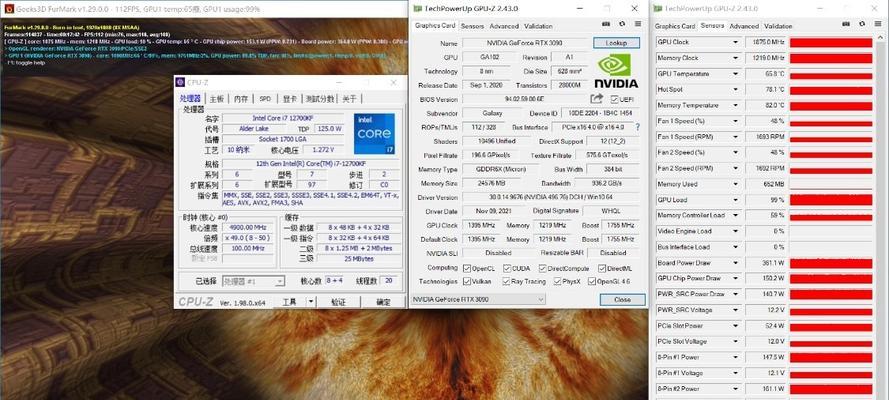Toggle the Ray Tracing checkbox

[x=506, y=281]
